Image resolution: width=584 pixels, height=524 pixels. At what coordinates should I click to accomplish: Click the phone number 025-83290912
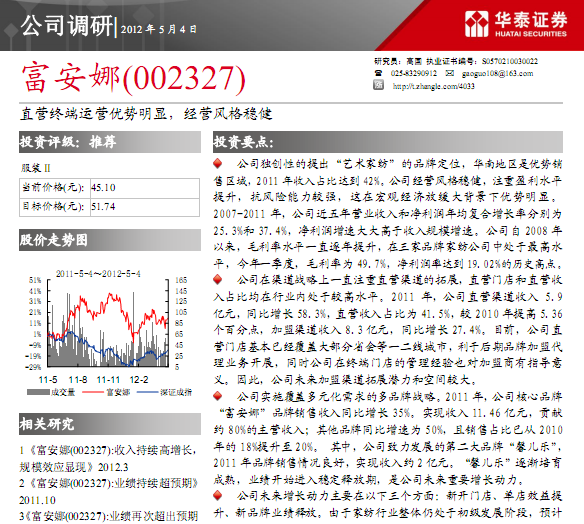[x=413, y=73]
